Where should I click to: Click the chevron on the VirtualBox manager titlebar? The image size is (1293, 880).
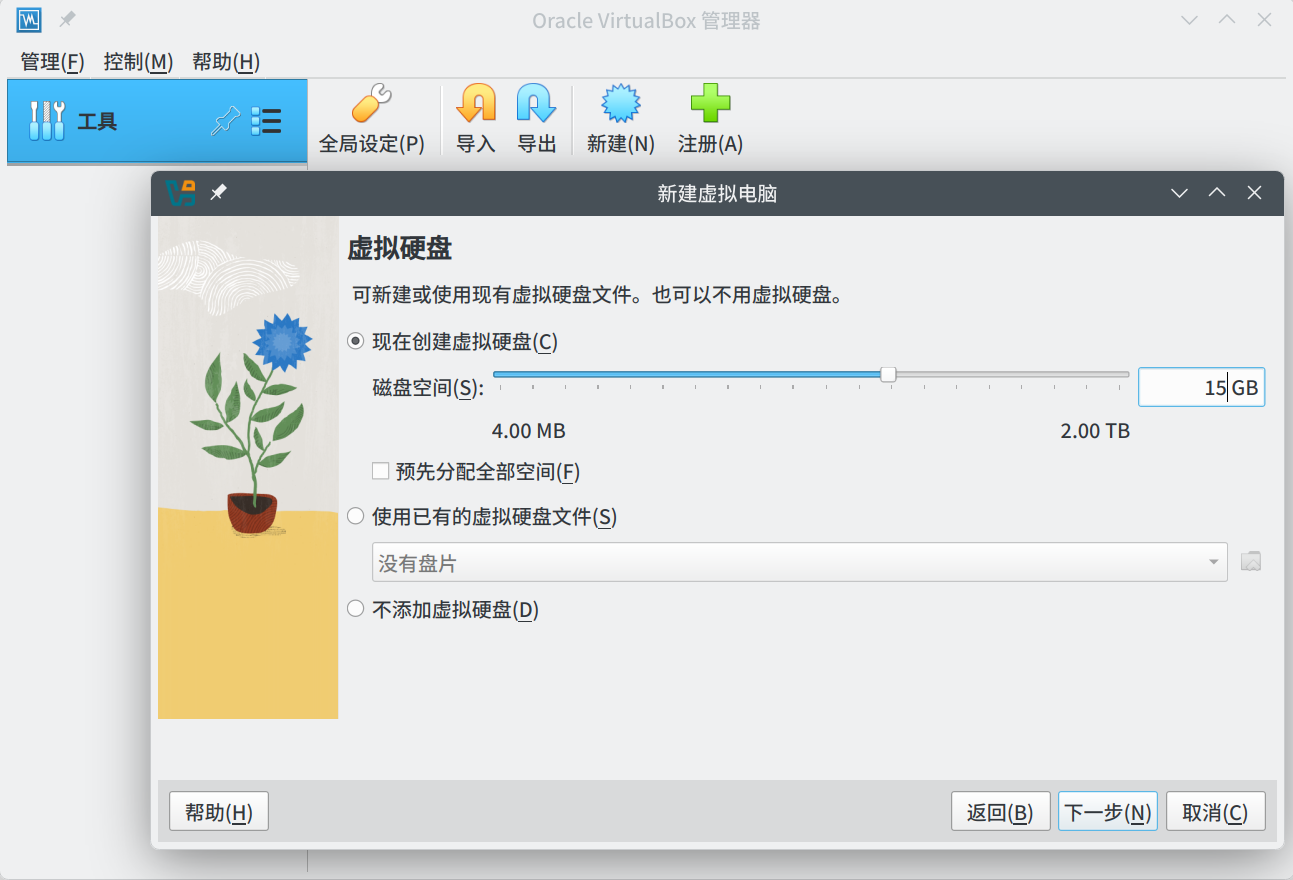pyautogui.click(x=1189, y=20)
